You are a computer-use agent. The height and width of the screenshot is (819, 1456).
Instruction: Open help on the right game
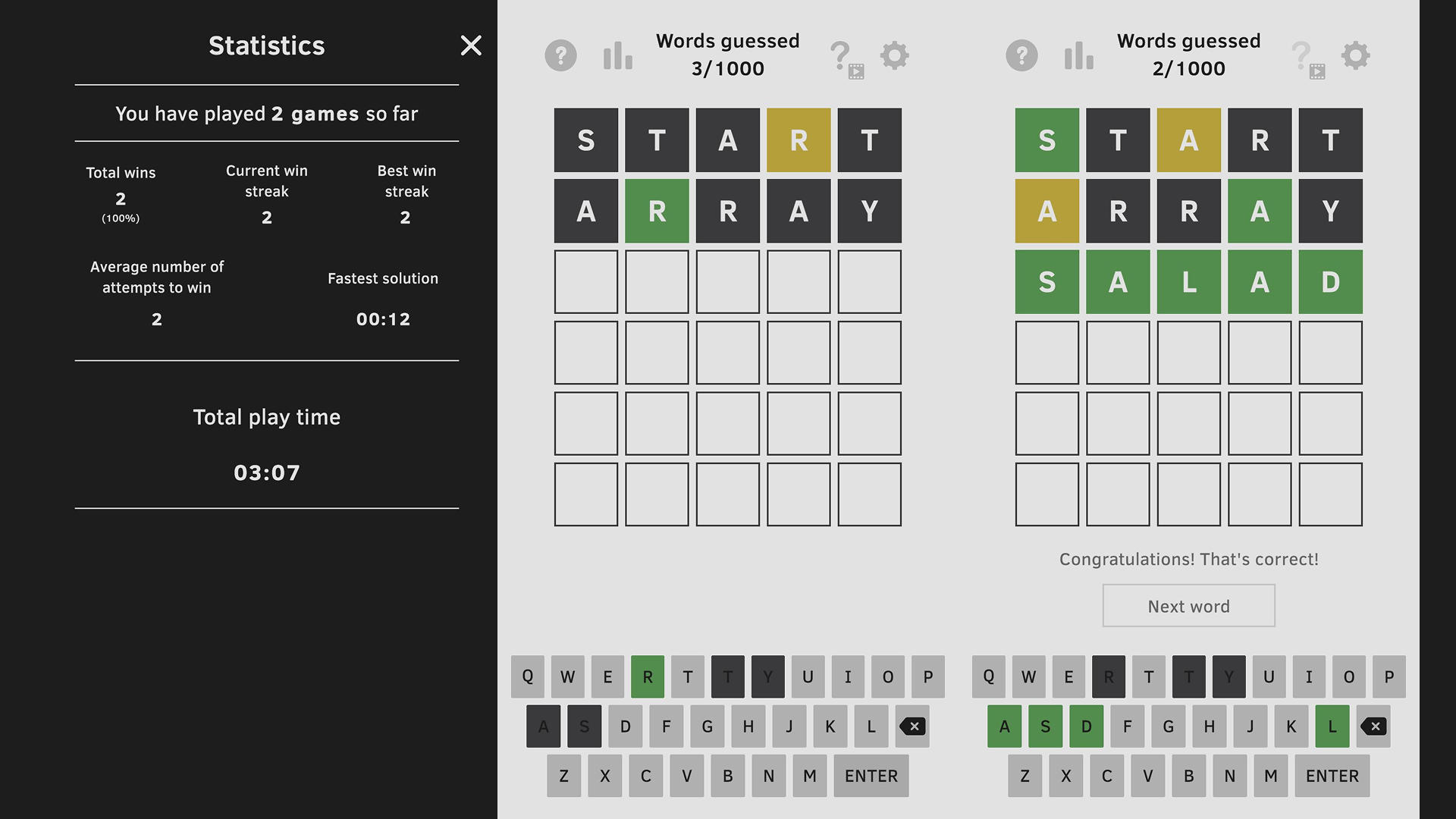[1021, 55]
